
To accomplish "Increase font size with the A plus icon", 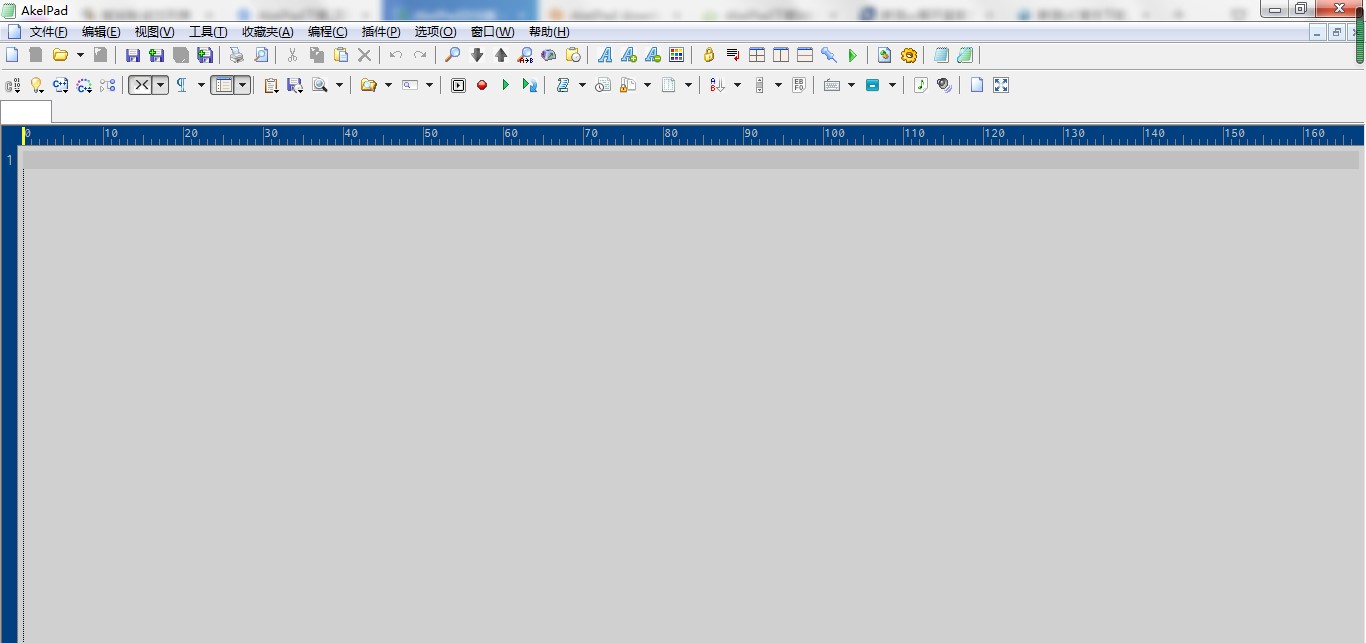I will click(629, 55).
